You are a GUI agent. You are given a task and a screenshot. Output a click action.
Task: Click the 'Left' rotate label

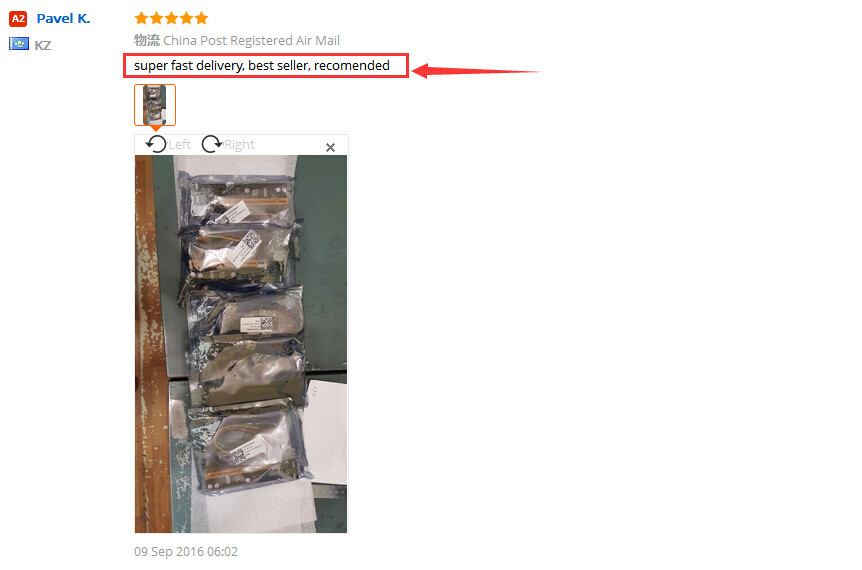tap(179, 145)
